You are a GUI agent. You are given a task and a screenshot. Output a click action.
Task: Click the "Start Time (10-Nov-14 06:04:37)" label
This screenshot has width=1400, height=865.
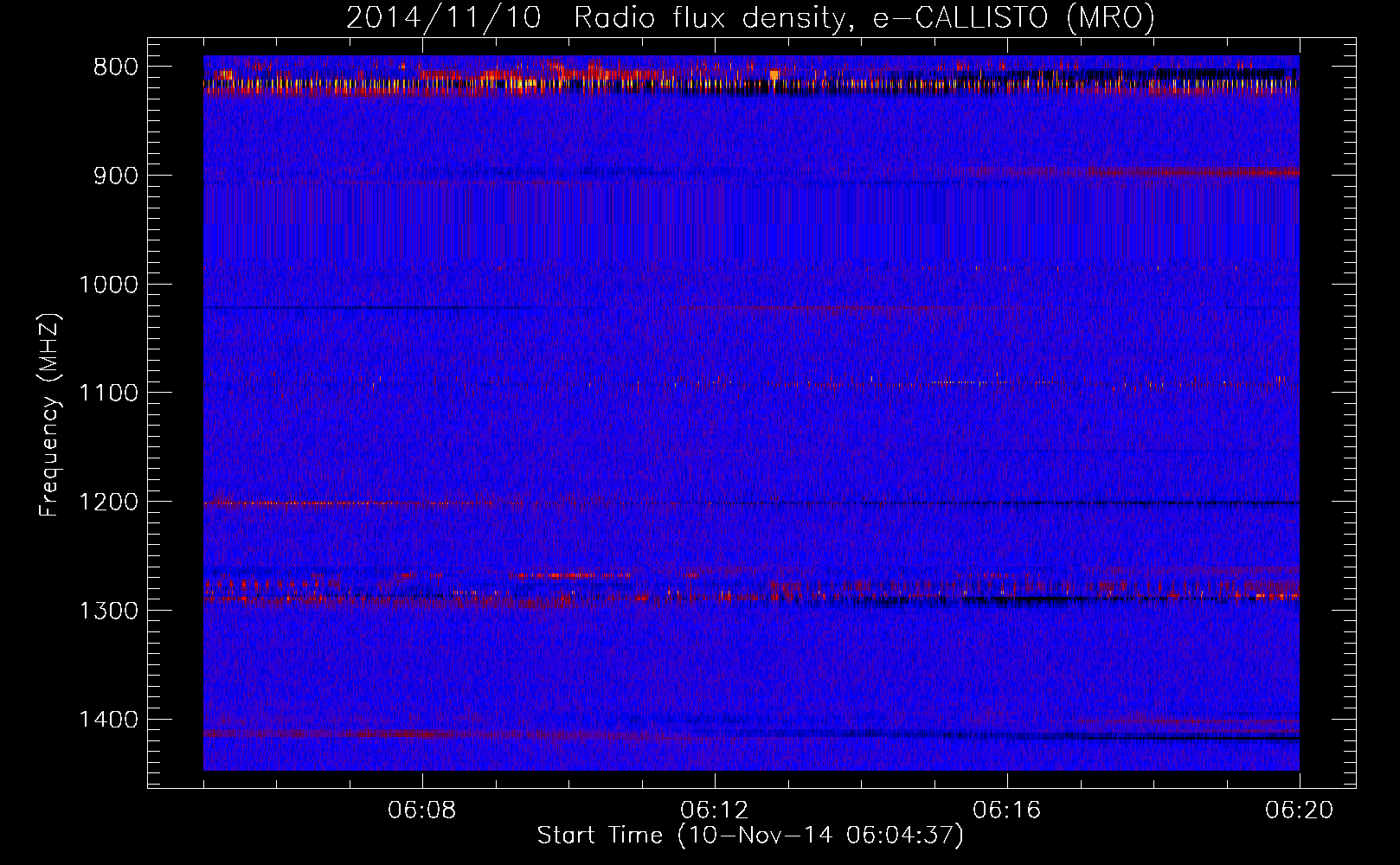[x=750, y=836]
